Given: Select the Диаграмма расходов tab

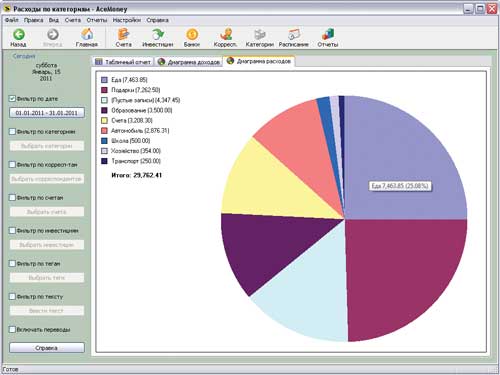Looking at the screenshot, I should click(259, 61).
